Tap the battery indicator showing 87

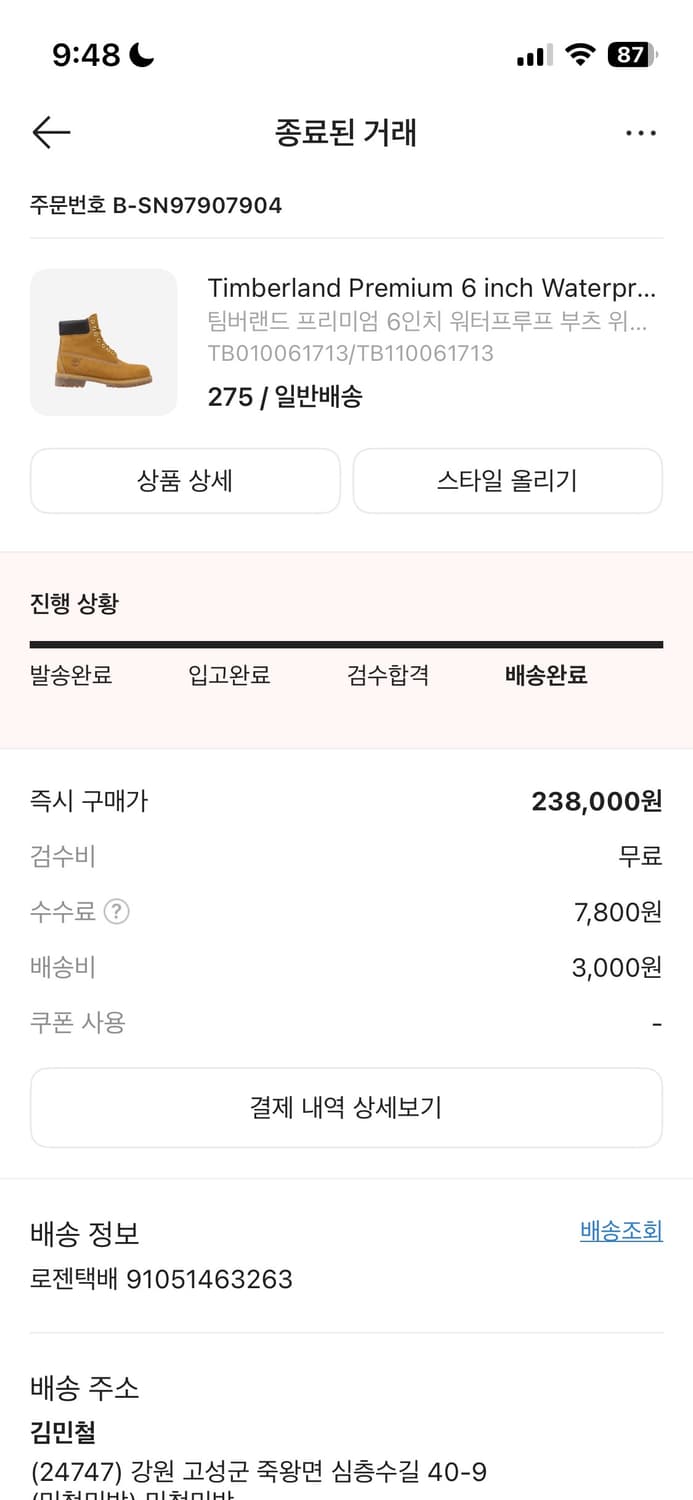point(626,56)
